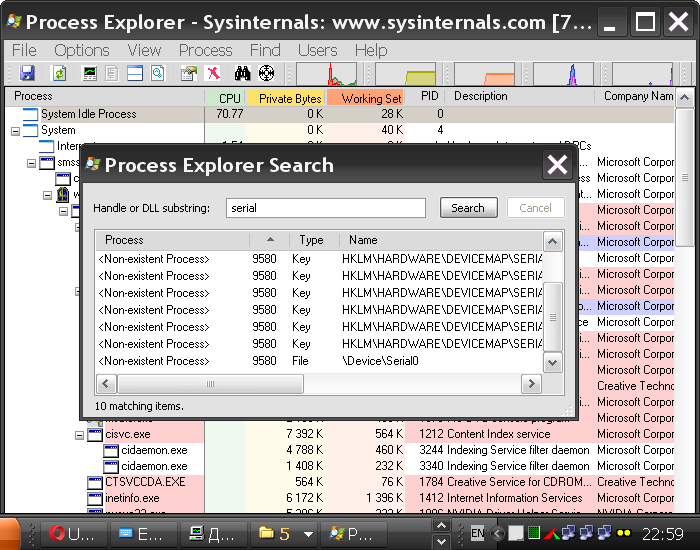Image resolution: width=700 pixels, height=550 pixels.
Task: Click the red Kill Process icon
Action: point(213,73)
